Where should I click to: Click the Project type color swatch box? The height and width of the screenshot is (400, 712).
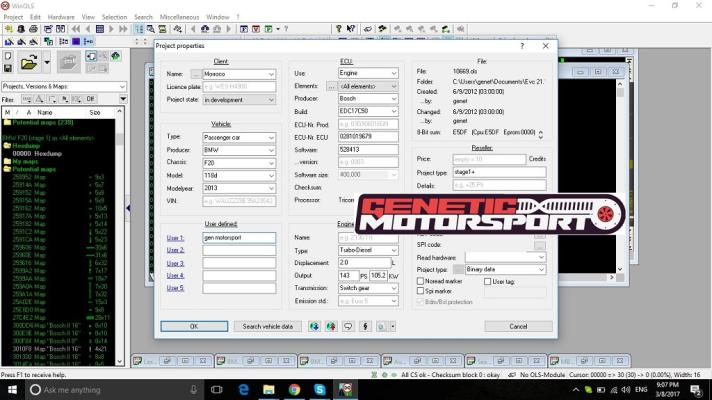[x=459, y=269]
